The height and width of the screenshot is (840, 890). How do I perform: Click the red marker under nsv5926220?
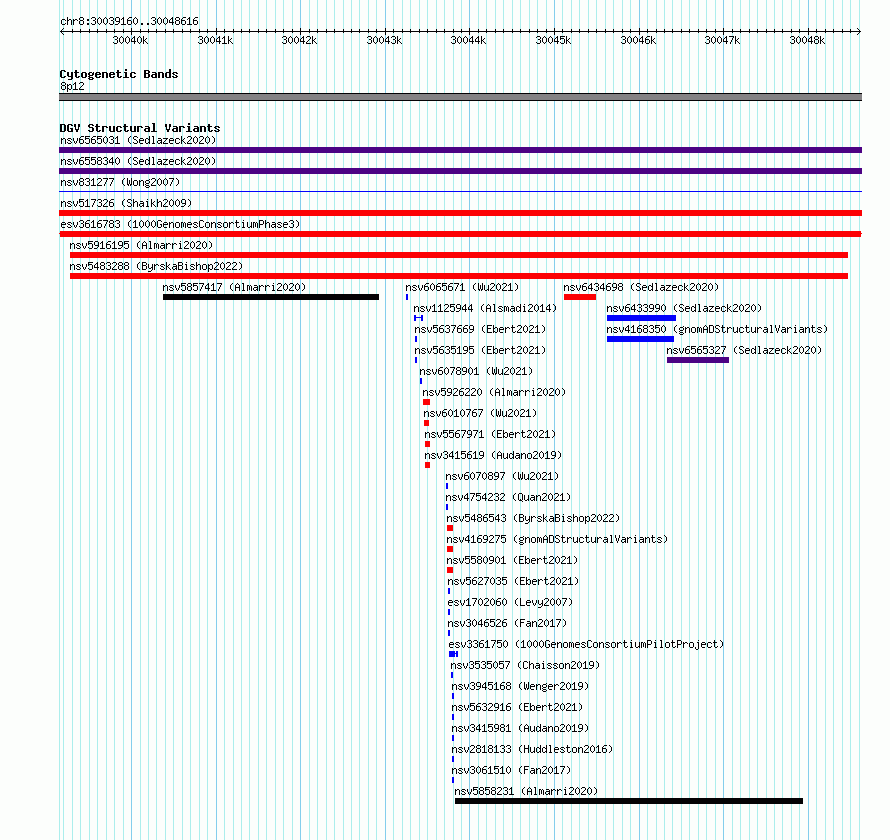(426, 402)
